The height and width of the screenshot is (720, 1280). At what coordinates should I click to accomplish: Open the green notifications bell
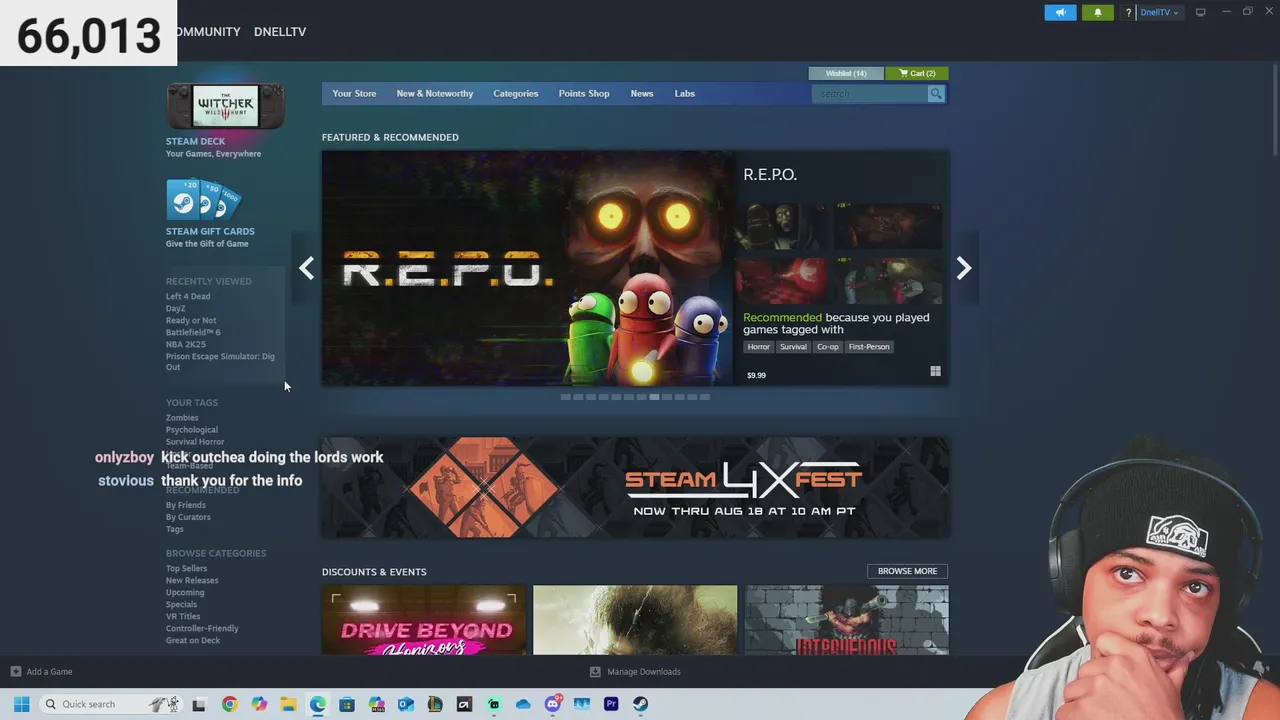click(x=1097, y=12)
